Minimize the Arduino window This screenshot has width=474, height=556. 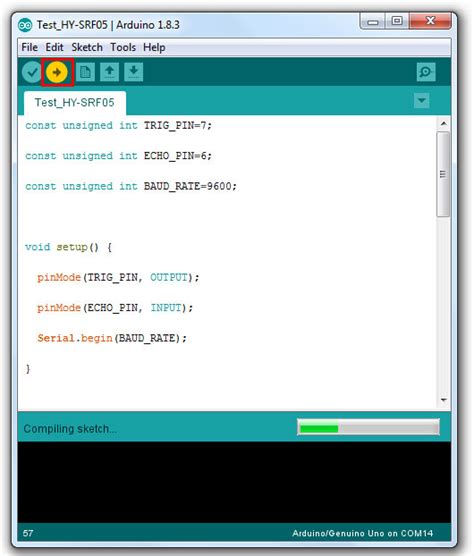click(373, 22)
